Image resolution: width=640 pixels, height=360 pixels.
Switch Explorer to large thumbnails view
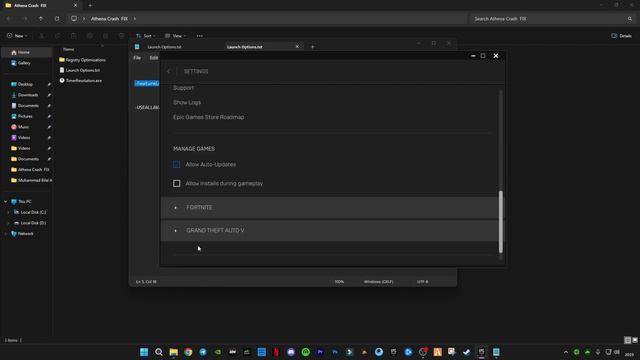pyautogui.click(x=635, y=340)
